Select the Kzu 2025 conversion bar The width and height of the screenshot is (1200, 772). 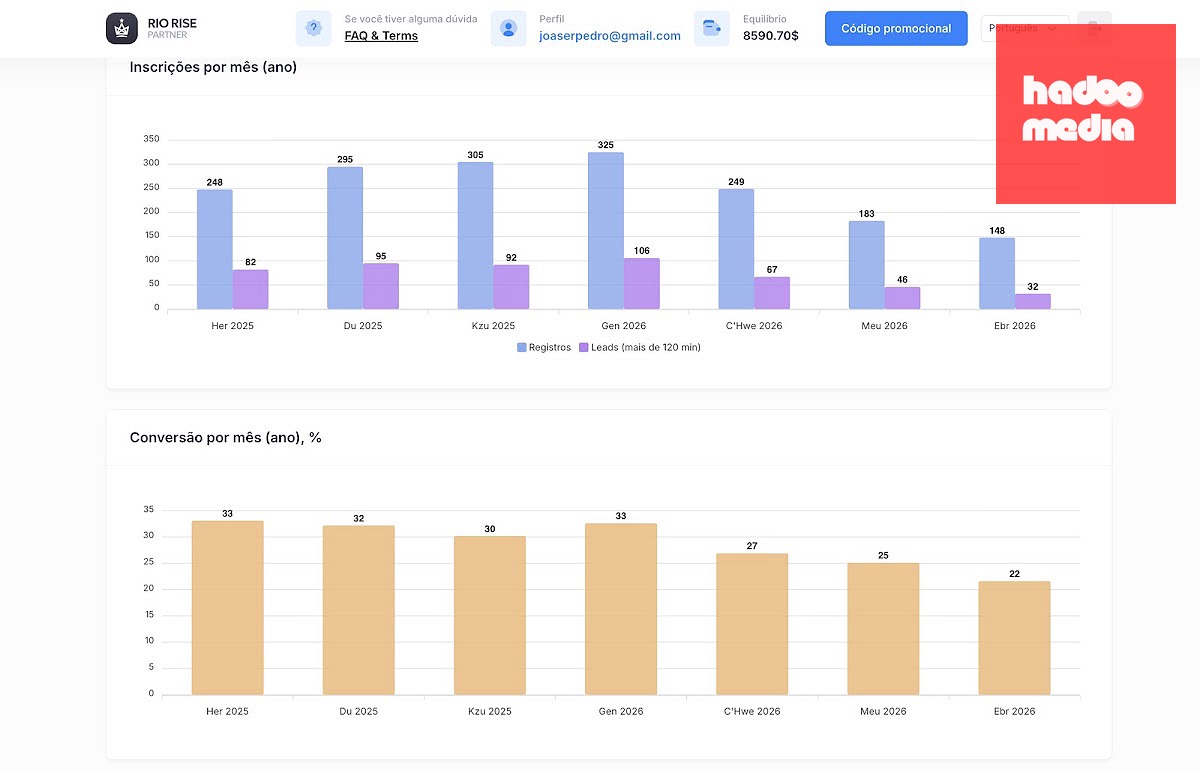(490, 616)
